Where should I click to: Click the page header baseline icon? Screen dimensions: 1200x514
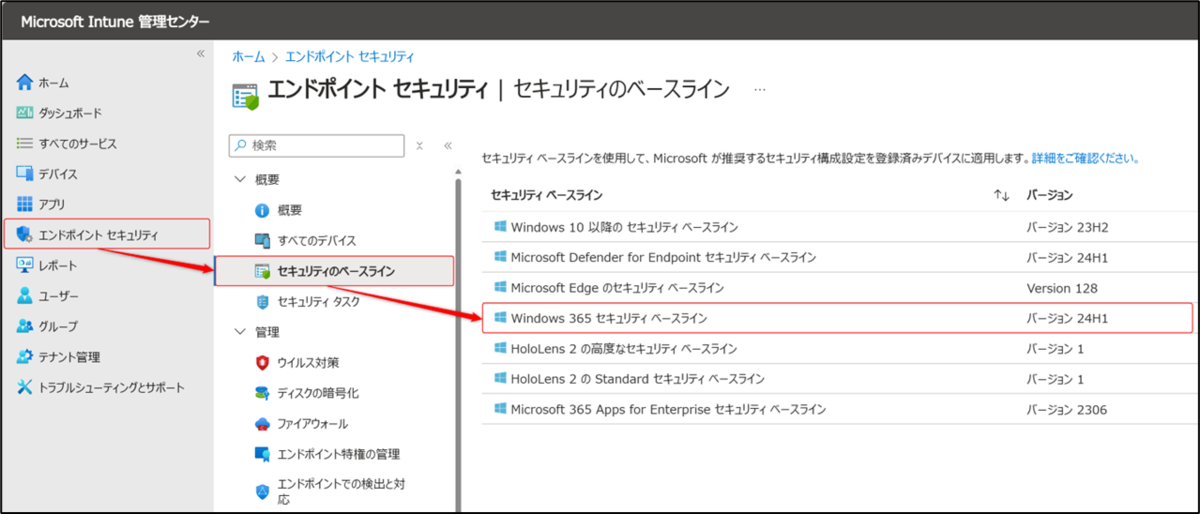tap(245, 96)
